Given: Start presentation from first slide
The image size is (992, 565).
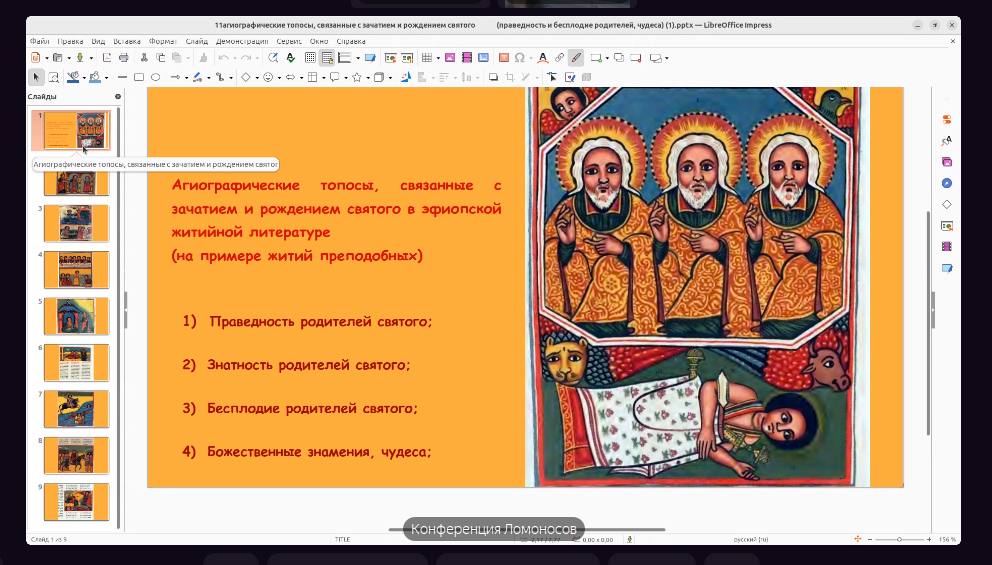Looking at the screenshot, I should coord(390,58).
